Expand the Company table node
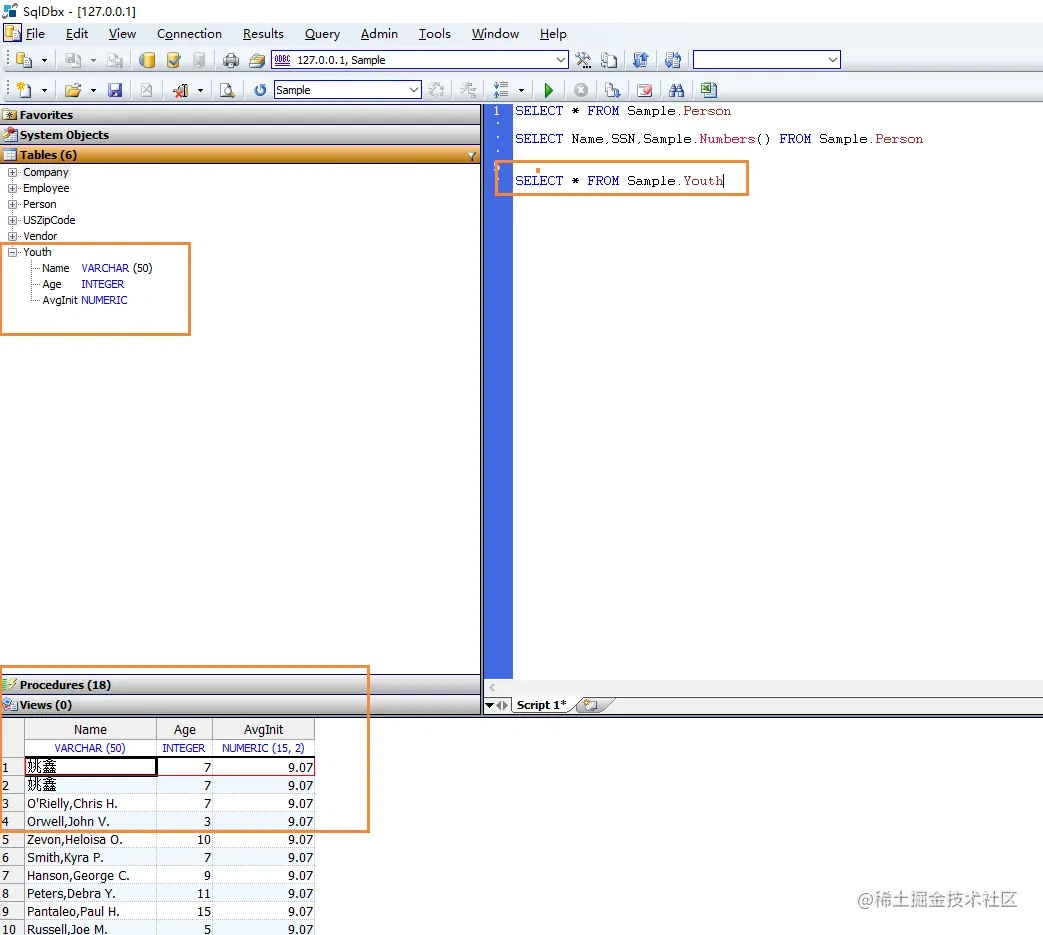The height and width of the screenshot is (935, 1043). coord(13,172)
